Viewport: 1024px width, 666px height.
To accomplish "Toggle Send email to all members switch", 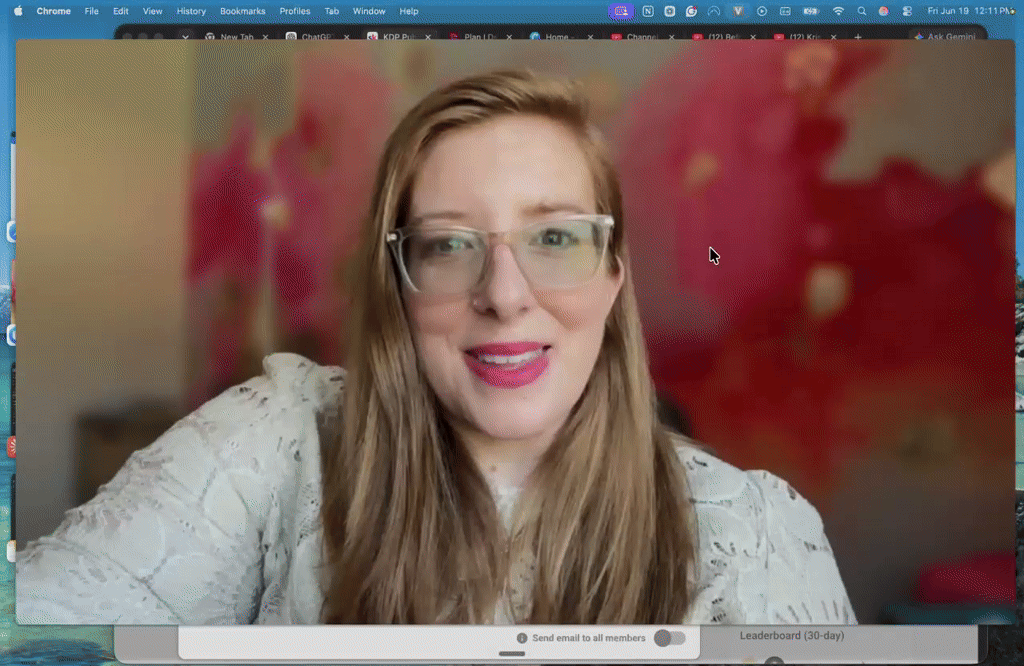I will [x=670, y=638].
